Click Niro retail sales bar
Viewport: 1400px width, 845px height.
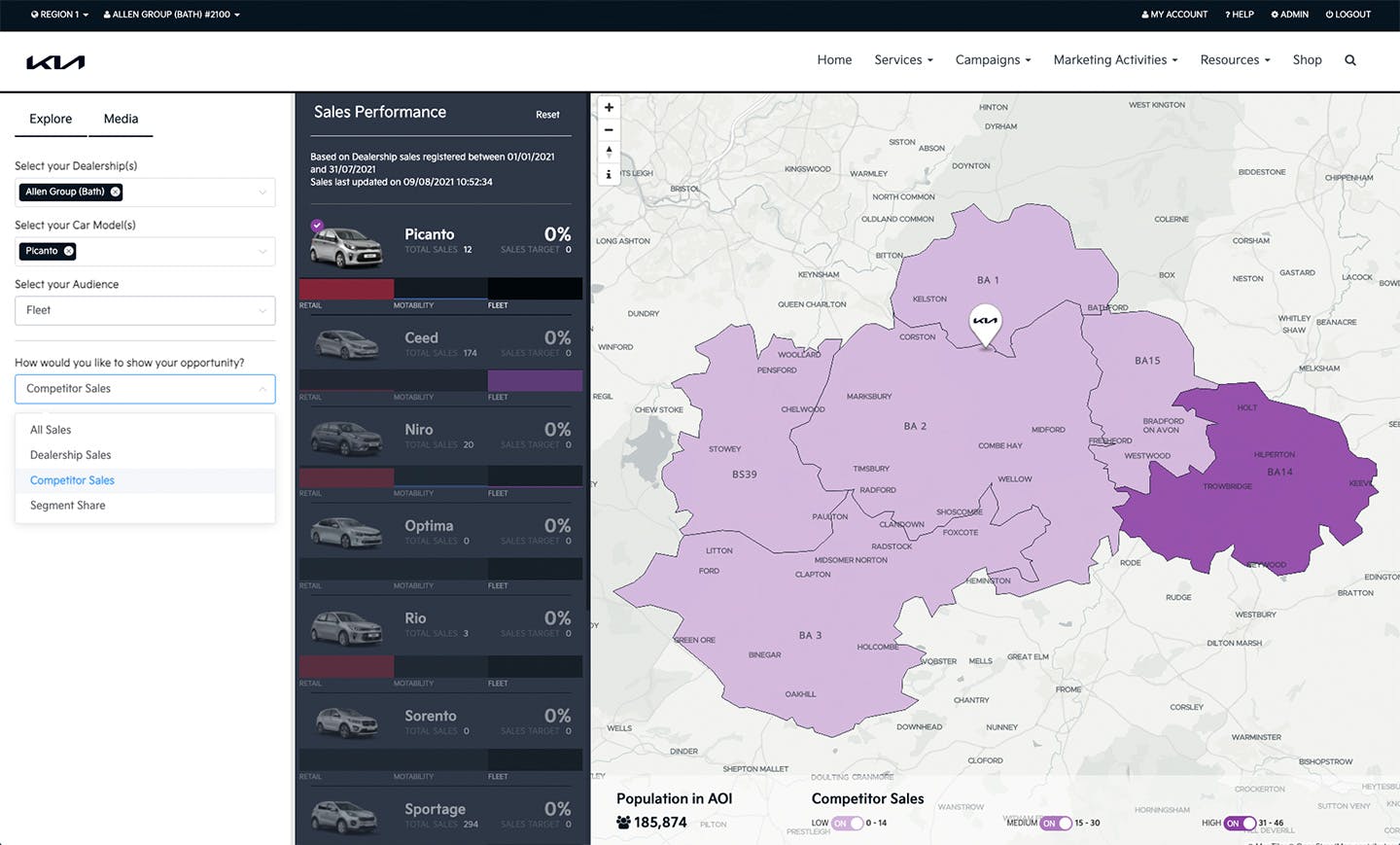pos(346,476)
